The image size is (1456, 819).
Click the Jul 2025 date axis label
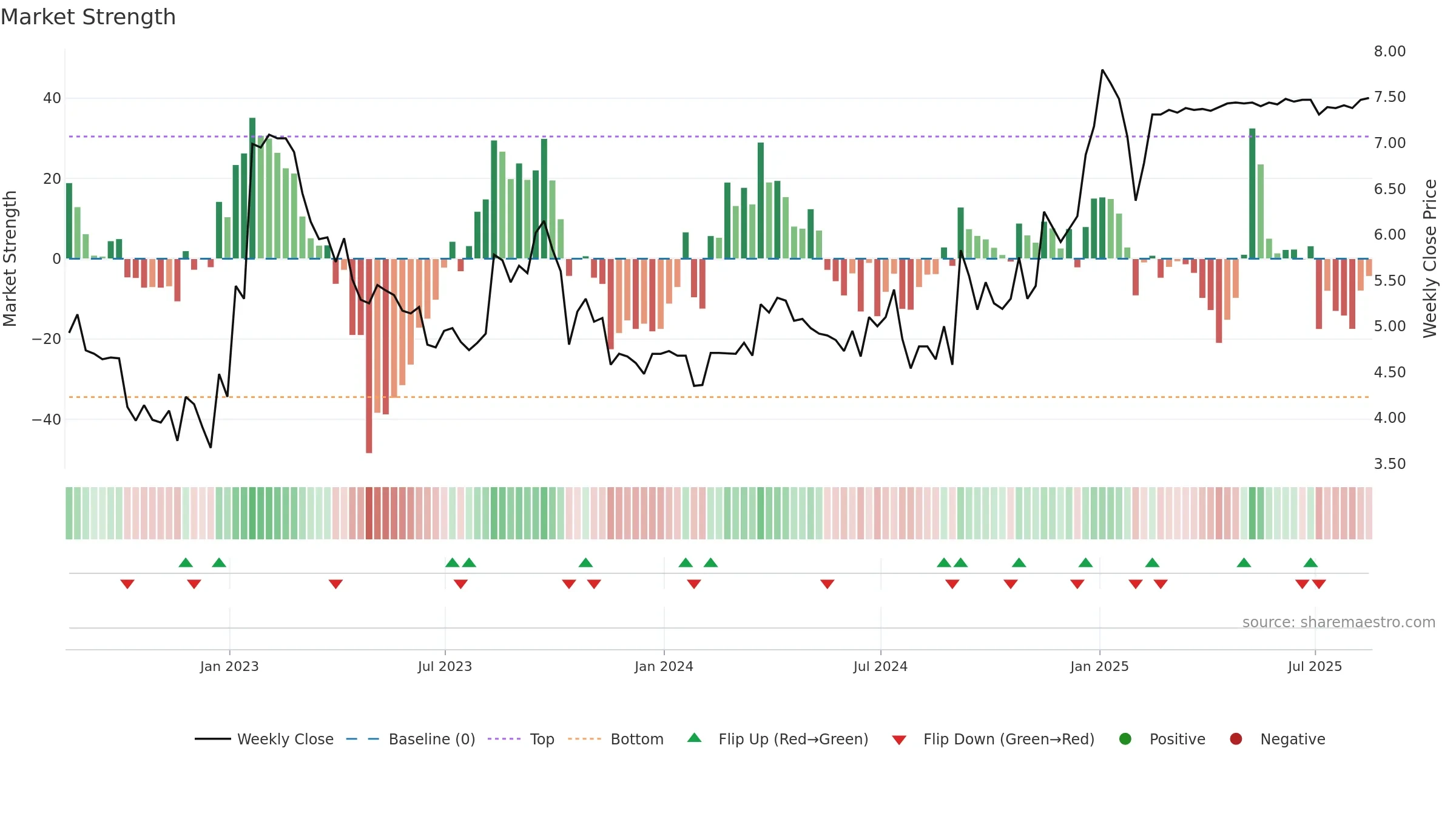pyautogui.click(x=1315, y=666)
